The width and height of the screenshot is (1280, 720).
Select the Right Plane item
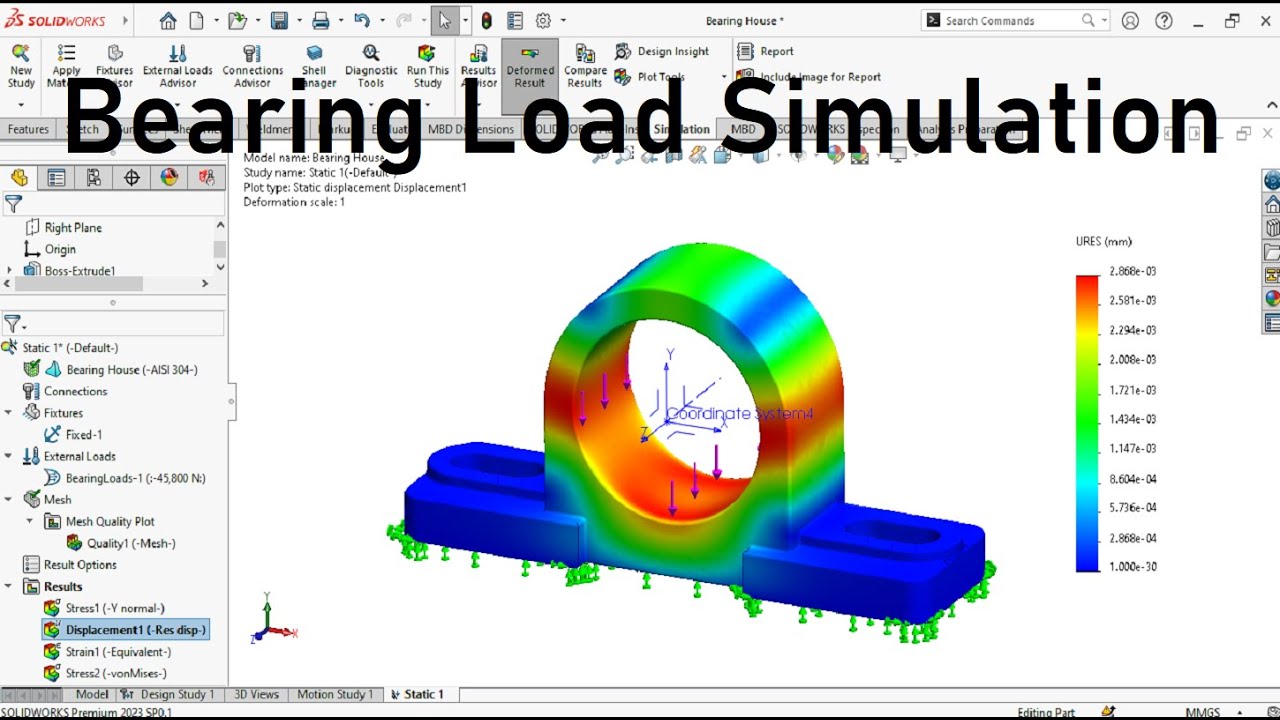[x=63, y=227]
